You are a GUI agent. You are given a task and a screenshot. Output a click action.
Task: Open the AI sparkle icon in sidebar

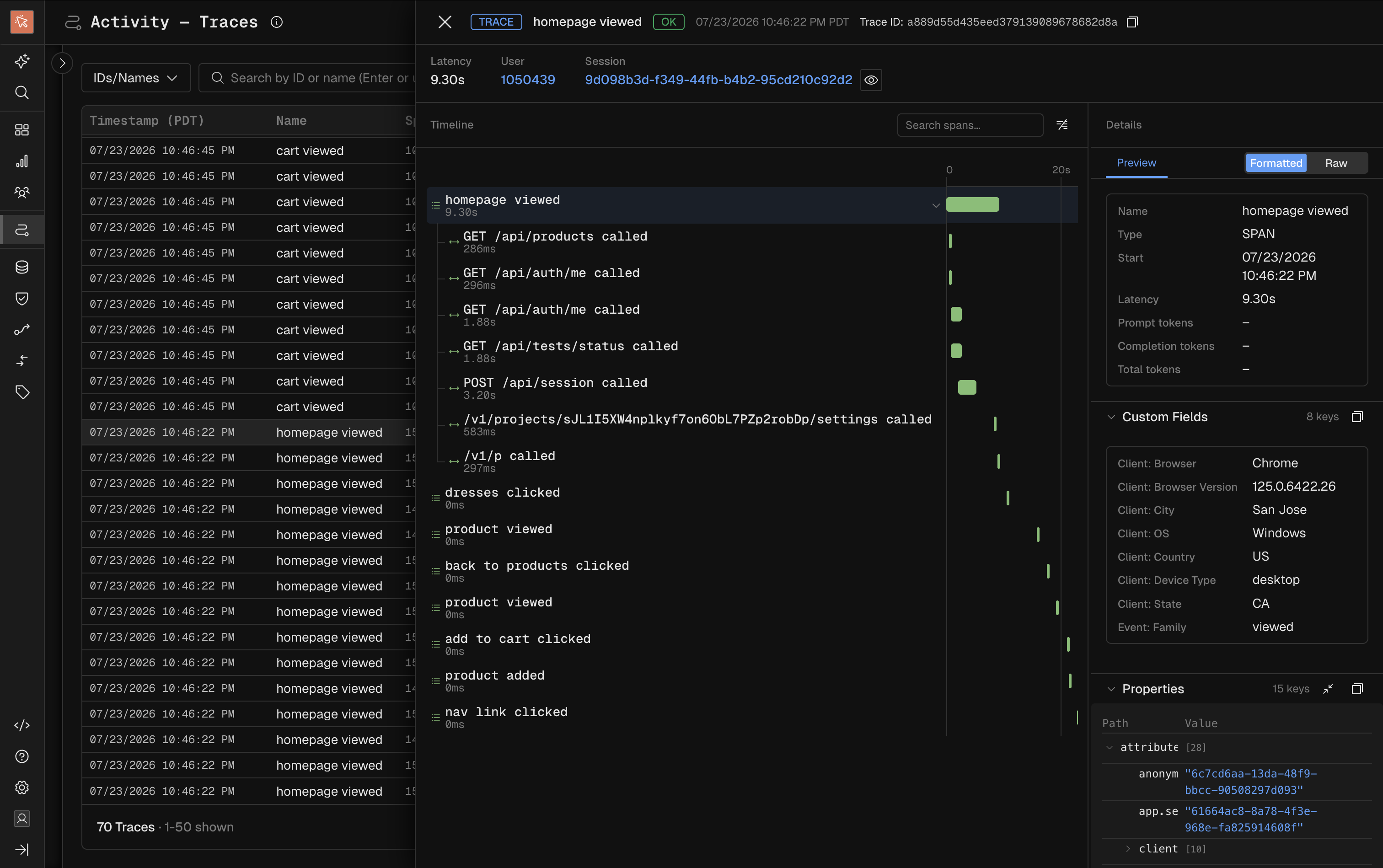22,61
